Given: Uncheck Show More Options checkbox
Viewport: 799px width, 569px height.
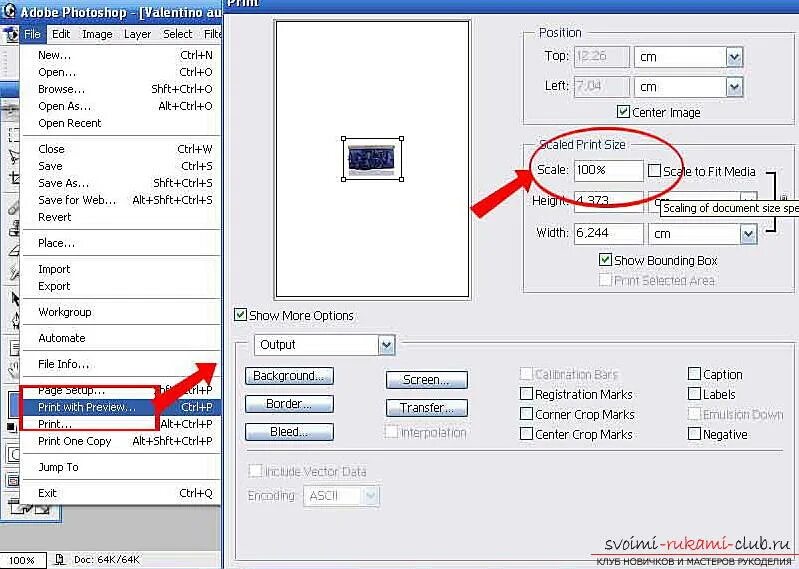Looking at the screenshot, I should 240,315.
